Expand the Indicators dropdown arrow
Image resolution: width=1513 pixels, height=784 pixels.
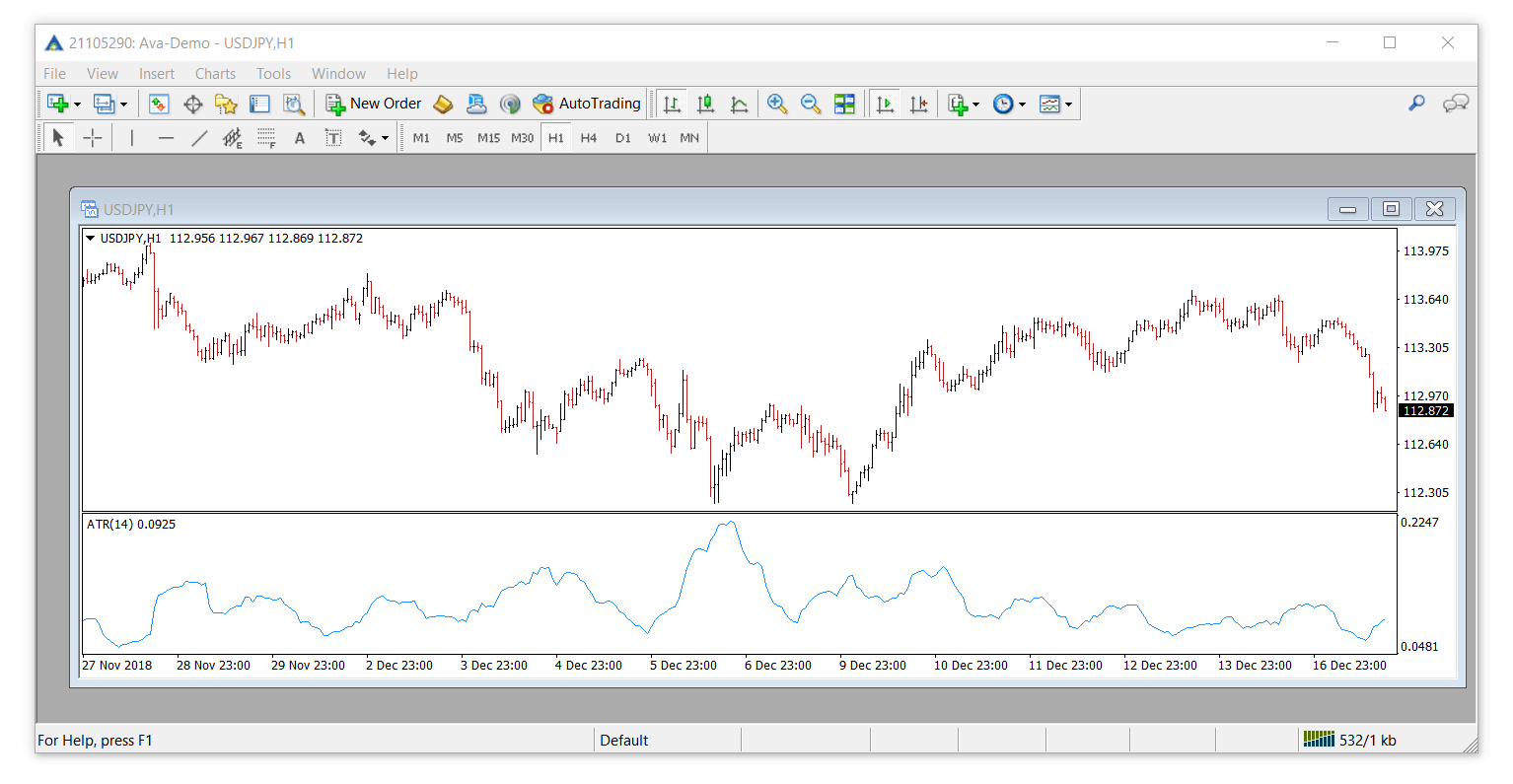976,105
